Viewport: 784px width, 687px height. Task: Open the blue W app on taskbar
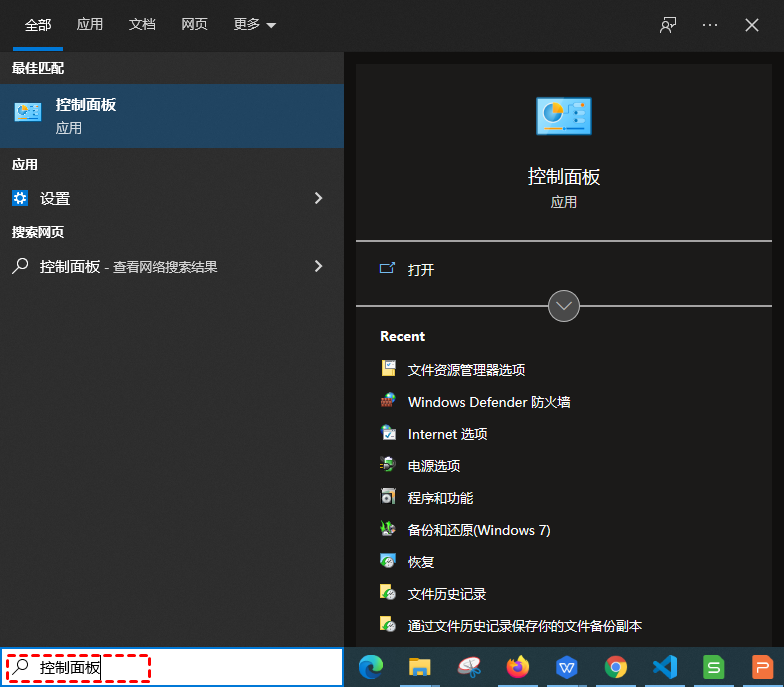pyautogui.click(x=566, y=667)
